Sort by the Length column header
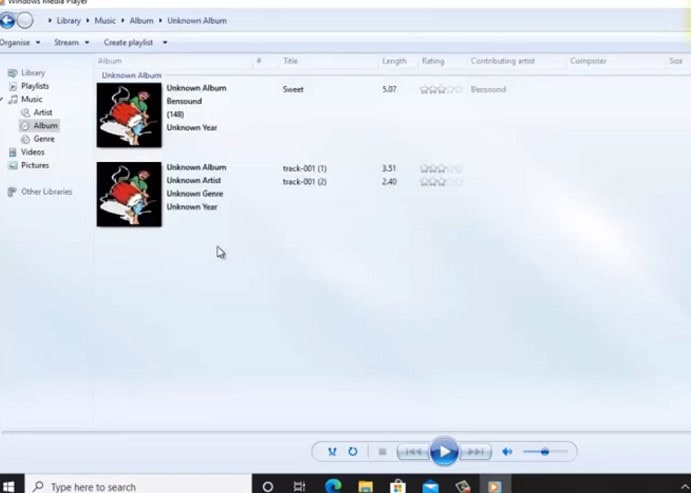 [x=394, y=61]
